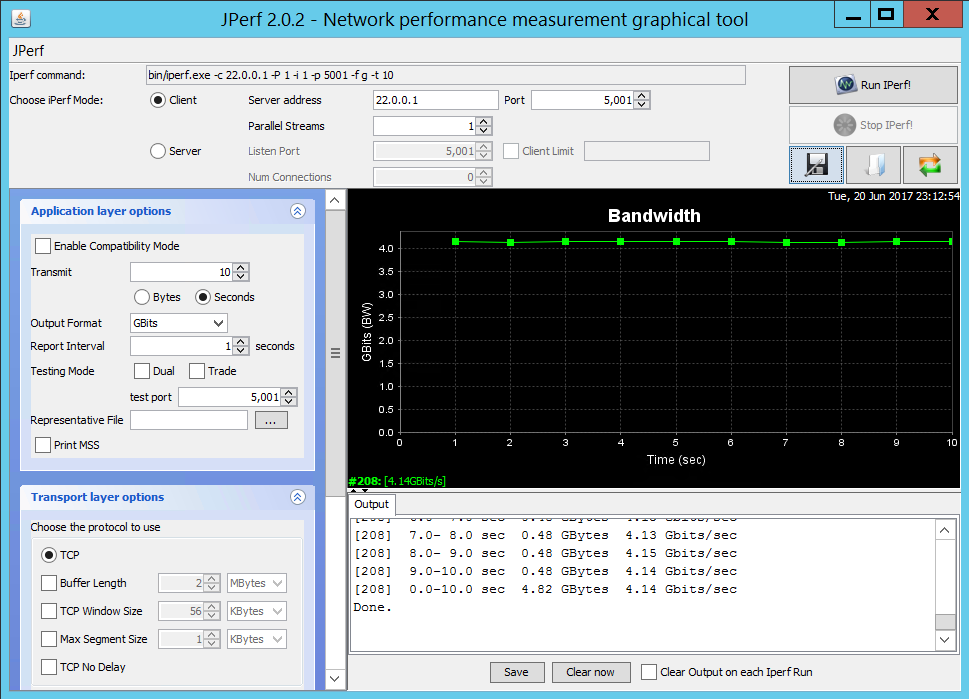Click the Transmit value field

pos(182,272)
